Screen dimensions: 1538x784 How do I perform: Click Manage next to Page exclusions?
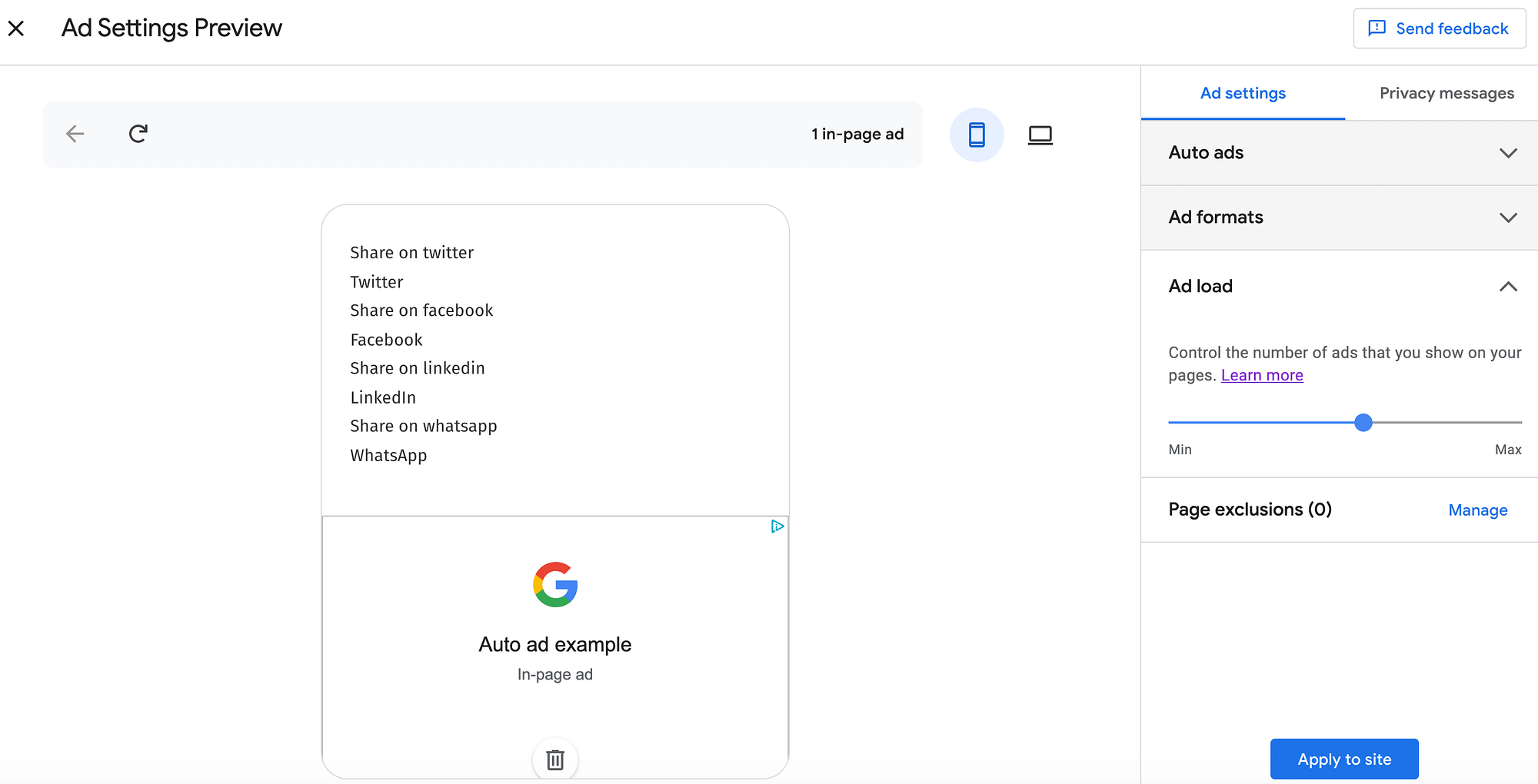coord(1477,510)
